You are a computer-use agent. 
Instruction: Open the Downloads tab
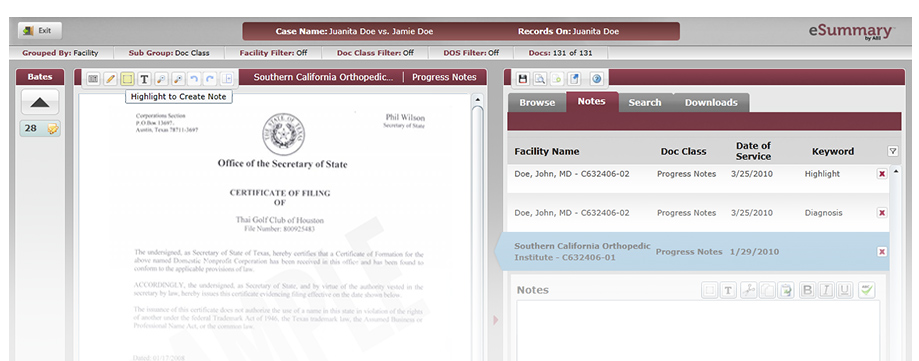coord(711,103)
